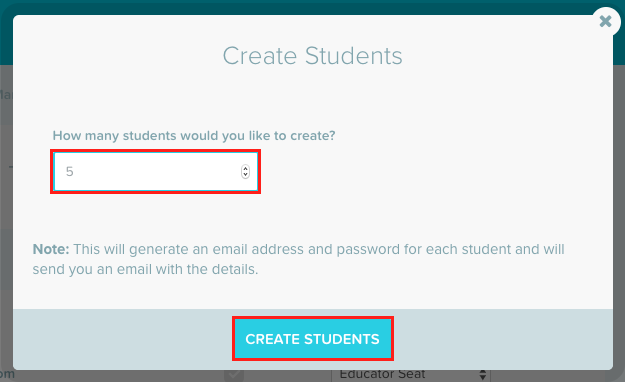Image resolution: width=625 pixels, height=382 pixels.
Task: Click the placeholder 5 in the count field
Action: pyautogui.click(x=70, y=171)
